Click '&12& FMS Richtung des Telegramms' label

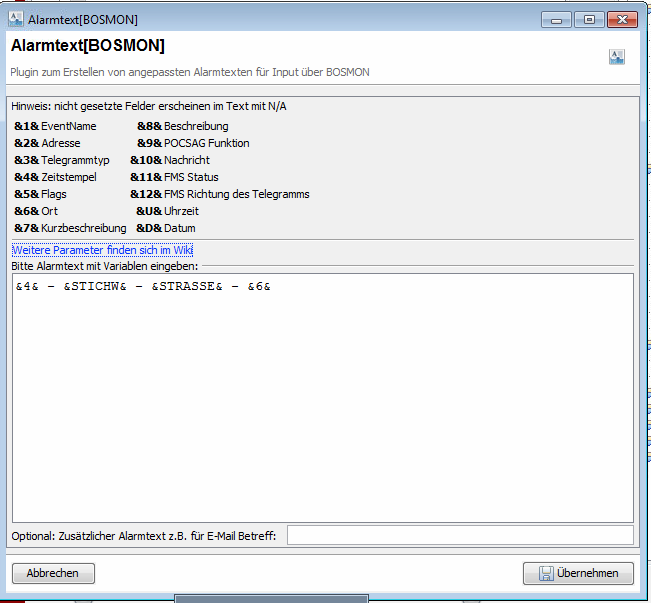[x=220, y=194]
